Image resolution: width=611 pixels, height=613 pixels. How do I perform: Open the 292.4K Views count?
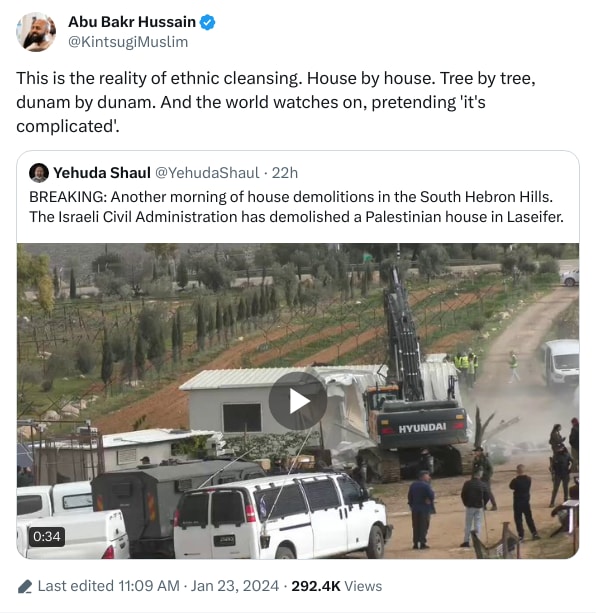point(337,586)
